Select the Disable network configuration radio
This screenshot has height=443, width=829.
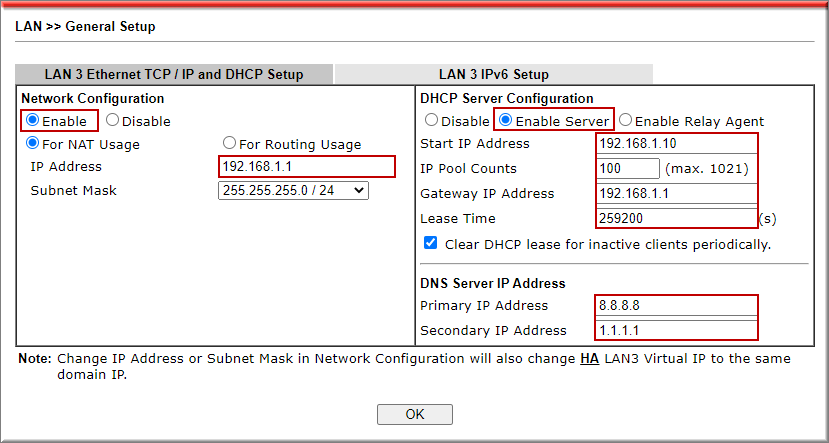click(x=113, y=121)
